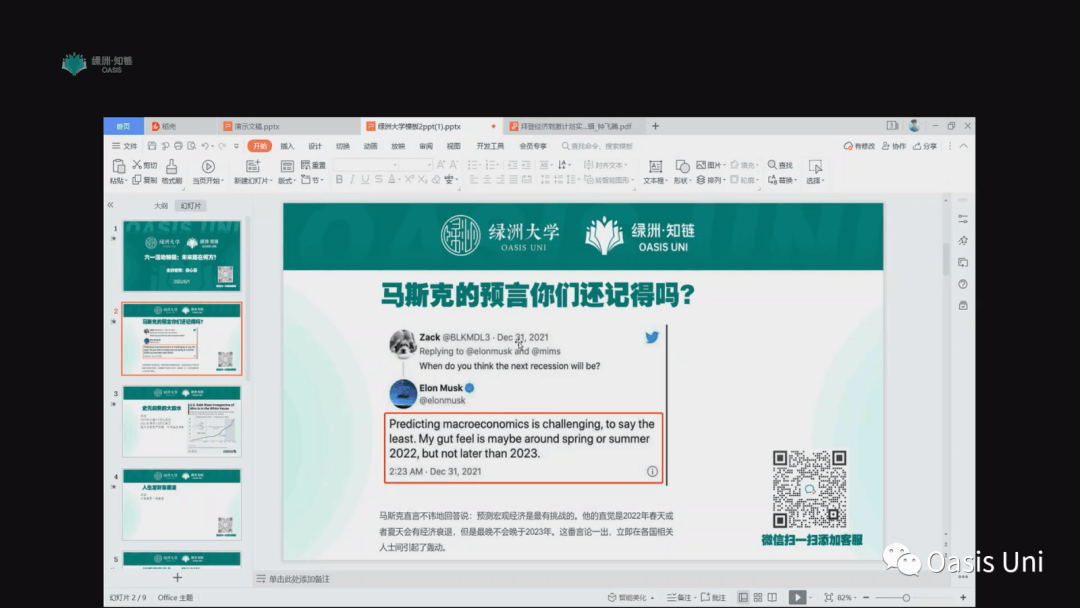The image size is (1080, 608).
Task: Switch to the Insert (插入) tab
Action: [x=287, y=146]
